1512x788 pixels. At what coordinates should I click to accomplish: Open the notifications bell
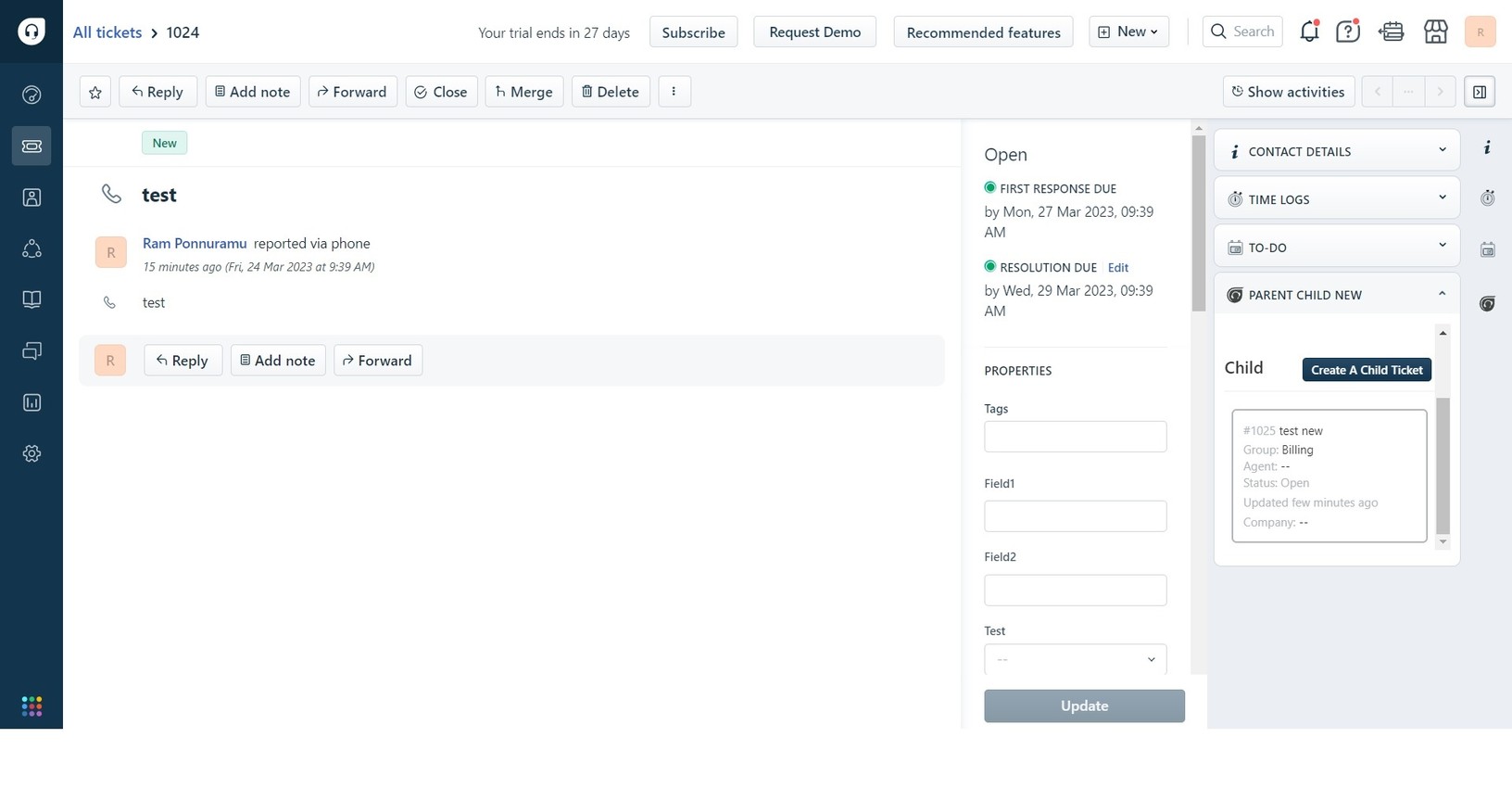click(1308, 32)
